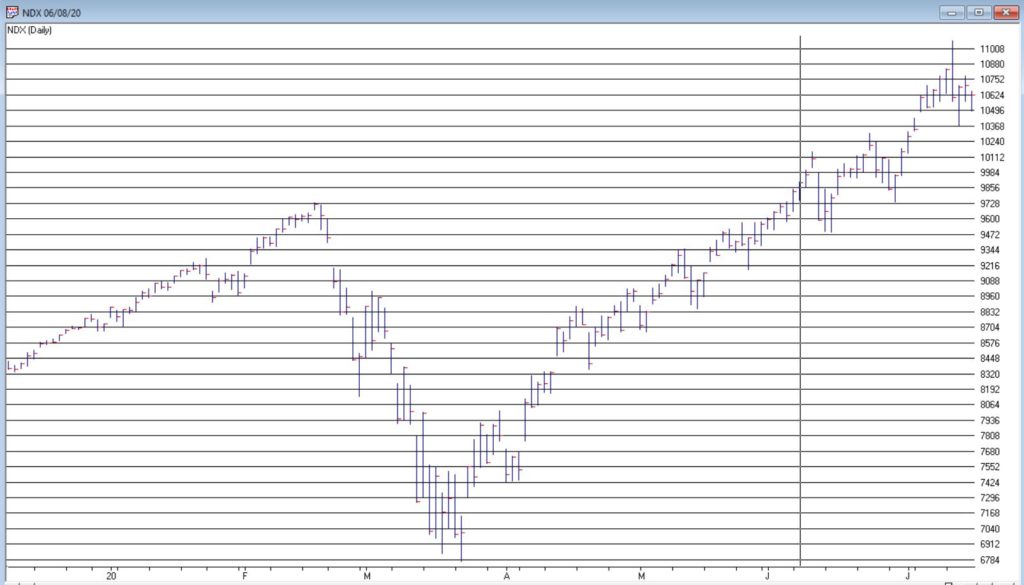Viewport: 1024px width, 585px height.
Task: Click the 10368 price axis label
Action: tap(992, 126)
